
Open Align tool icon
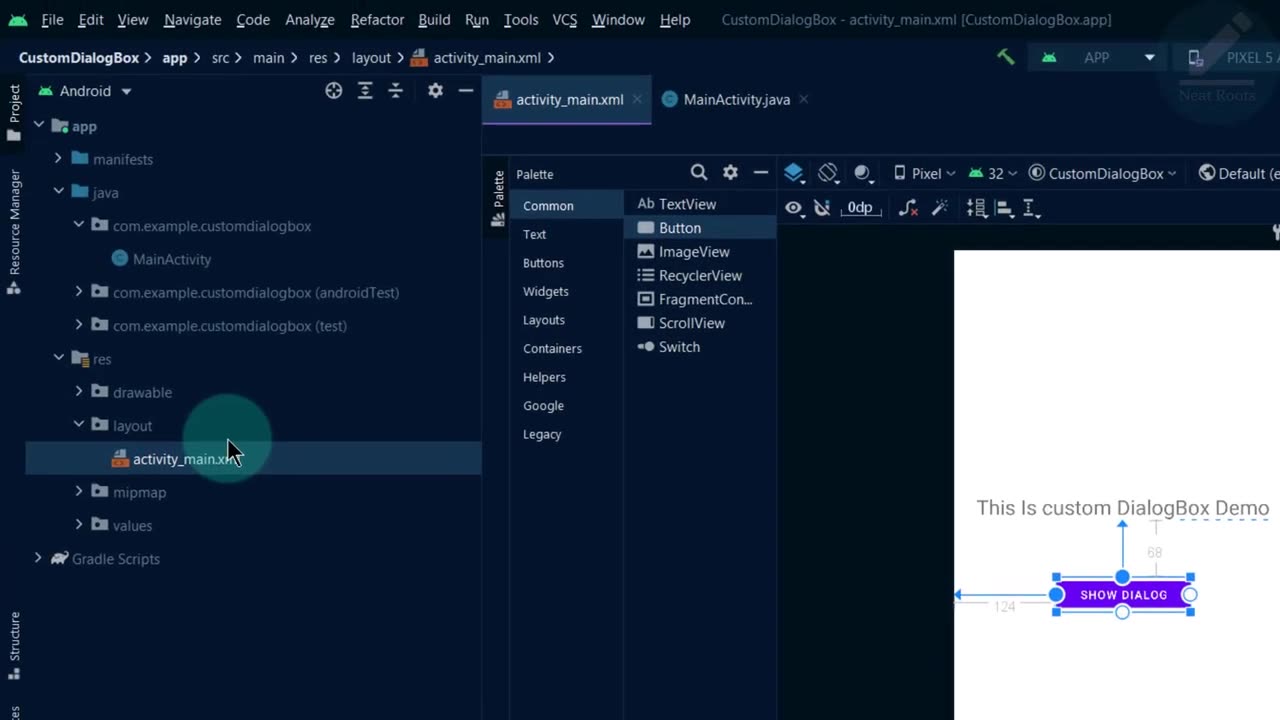[x=1005, y=208]
